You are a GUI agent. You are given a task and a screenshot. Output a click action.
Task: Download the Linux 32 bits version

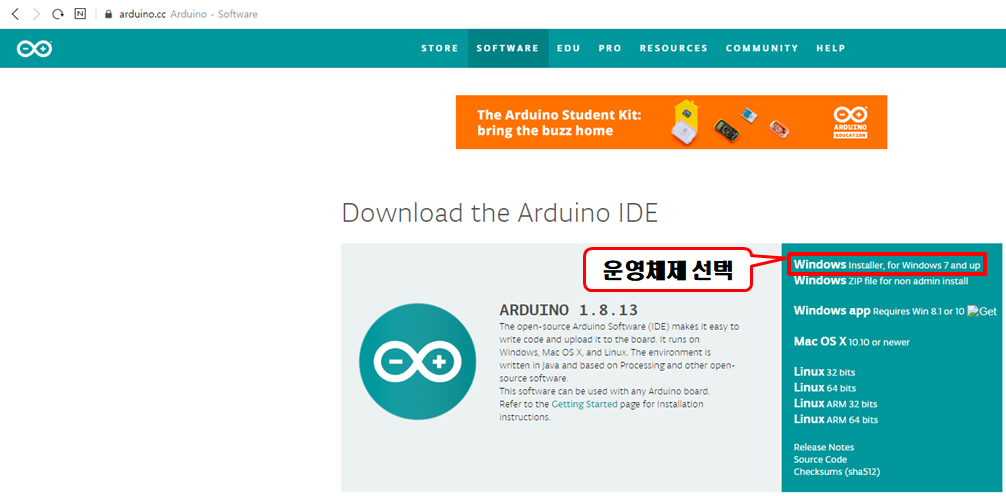pyautogui.click(x=824, y=372)
